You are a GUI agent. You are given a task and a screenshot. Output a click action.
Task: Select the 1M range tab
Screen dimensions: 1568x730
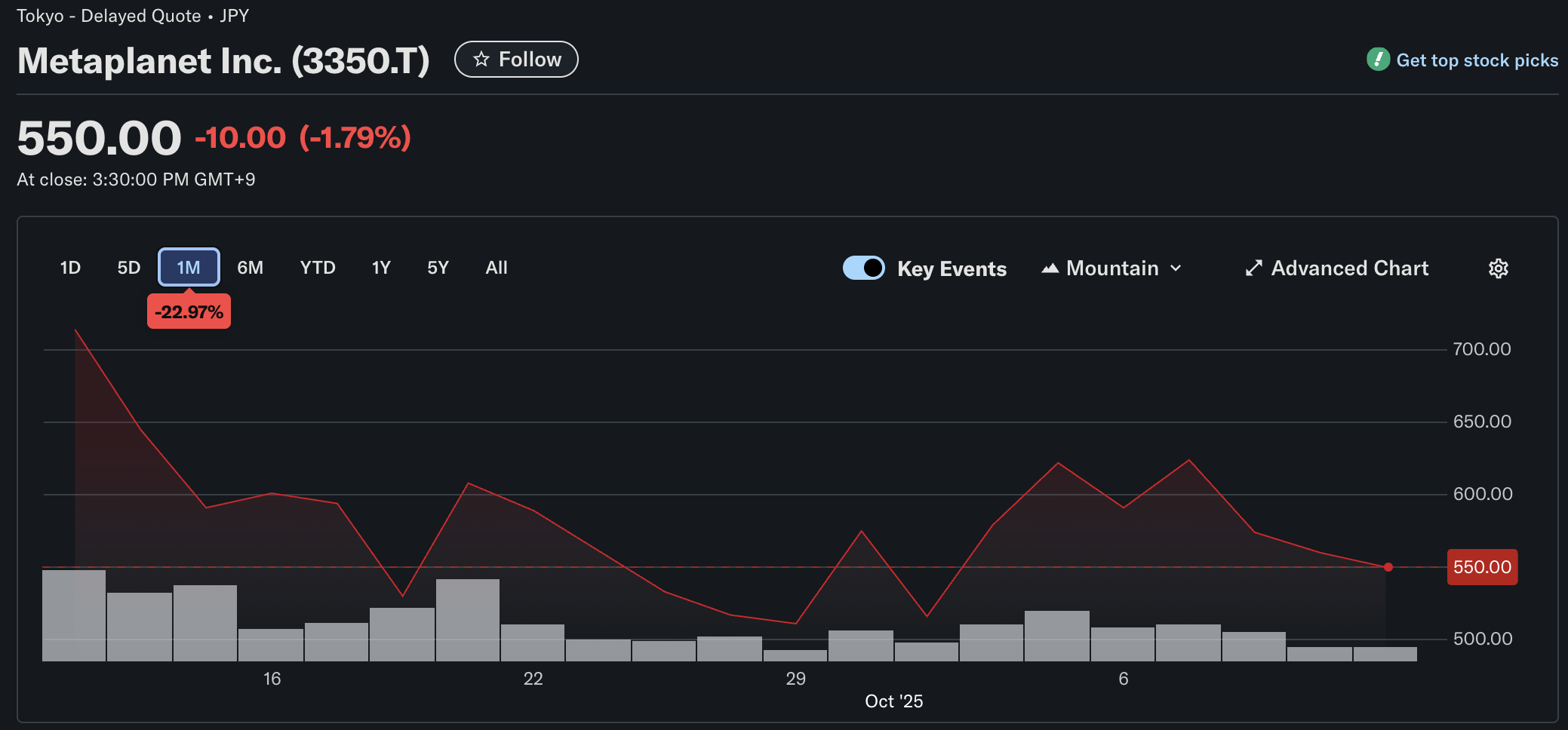tap(189, 268)
